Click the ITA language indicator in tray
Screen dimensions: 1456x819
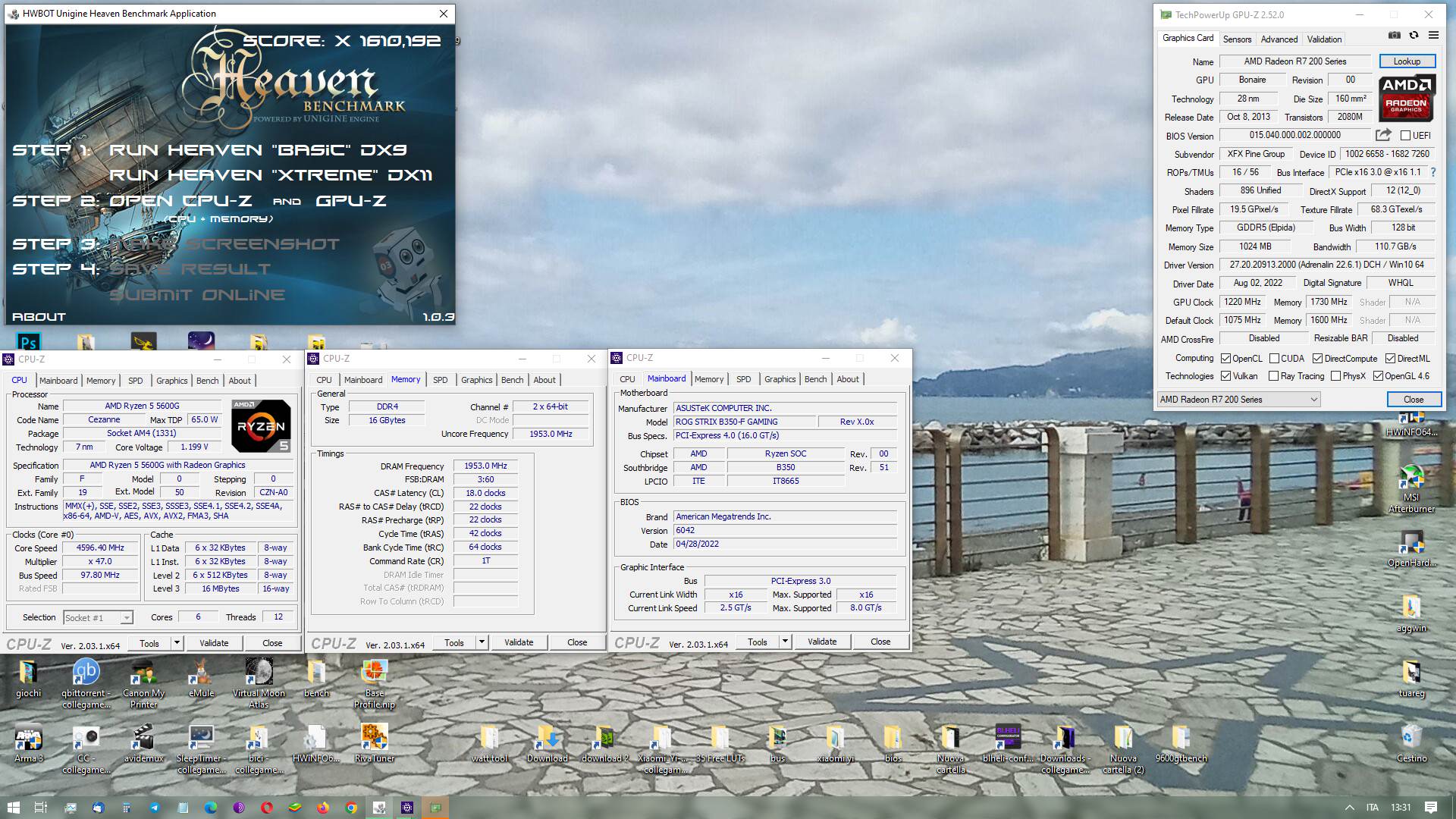point(1373,808)
